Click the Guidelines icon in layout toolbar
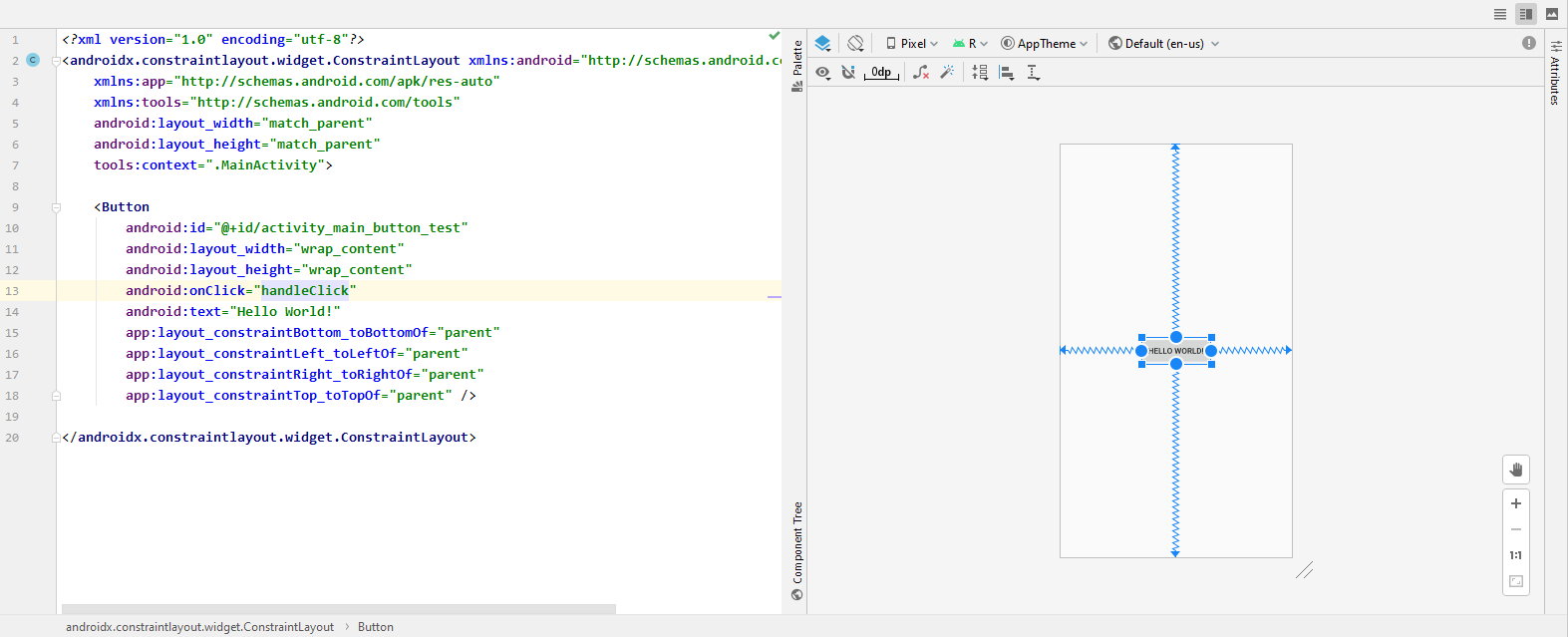1568x637 pixels. tap(1033, 72)
